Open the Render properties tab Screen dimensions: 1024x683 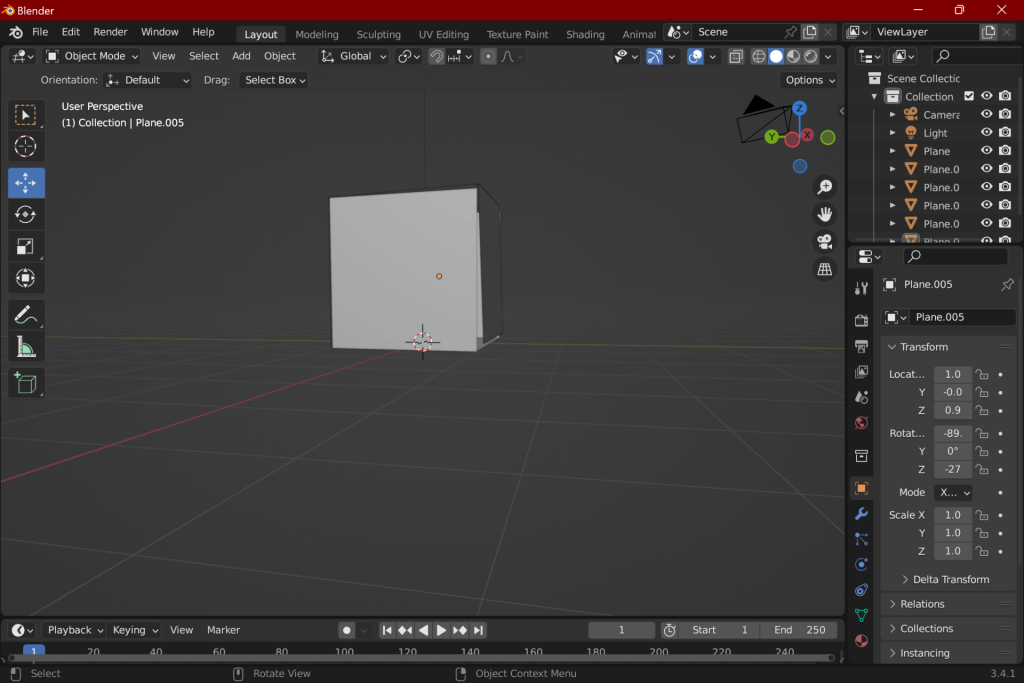coord(861,320)
